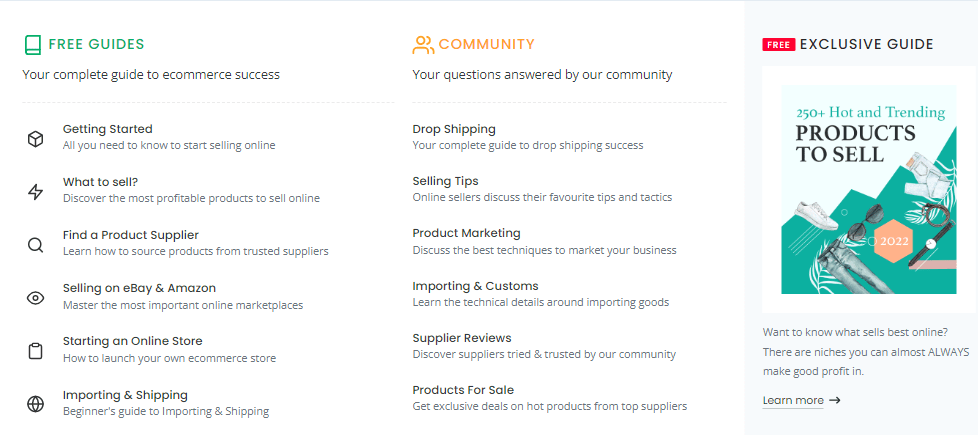Go to Selling Tips discussions
This screenshot has height=435, width=978.
click(445, 181)
